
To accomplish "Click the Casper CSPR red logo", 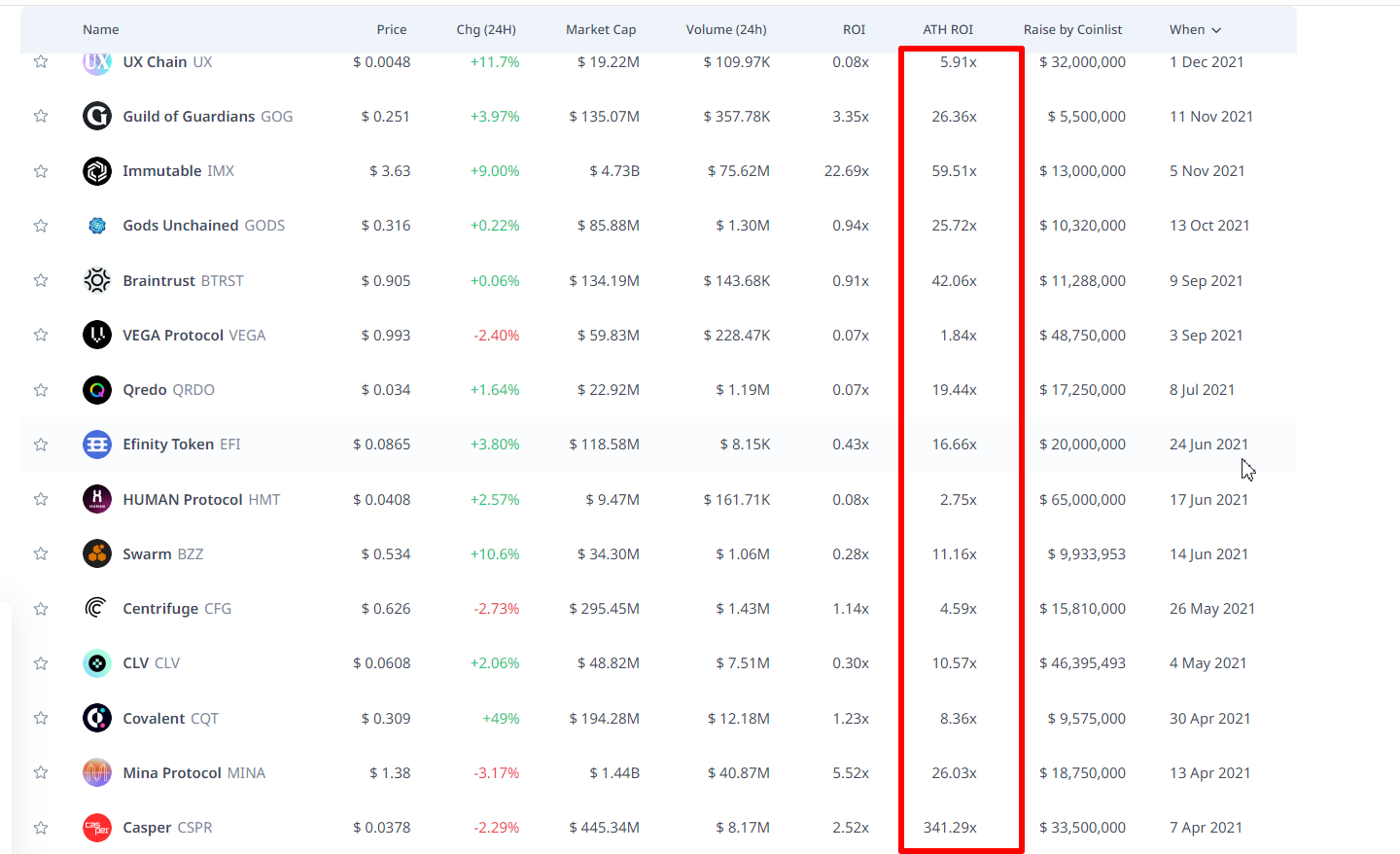I will [x=97, y=828].
